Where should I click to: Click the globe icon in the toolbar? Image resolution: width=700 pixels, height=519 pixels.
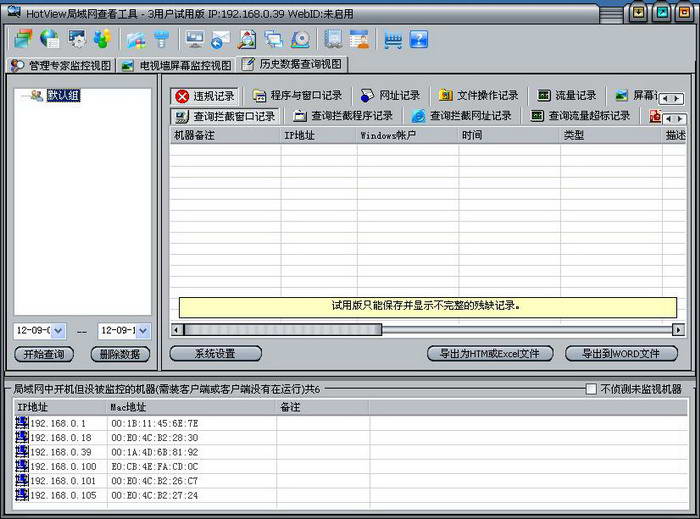click(49, 39)
